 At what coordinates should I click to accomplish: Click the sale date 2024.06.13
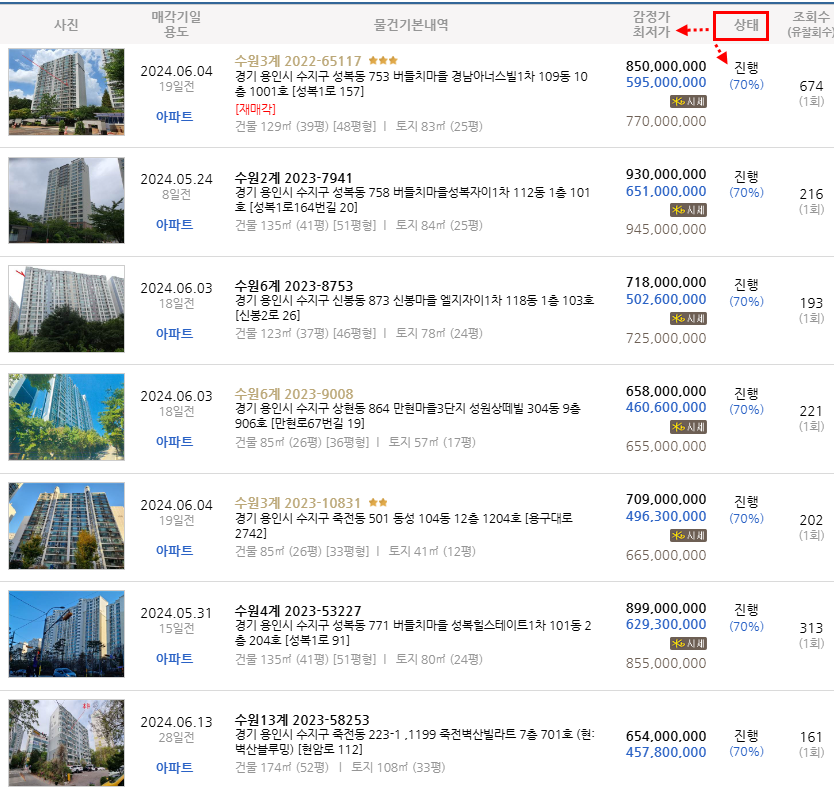pos(176,722)
